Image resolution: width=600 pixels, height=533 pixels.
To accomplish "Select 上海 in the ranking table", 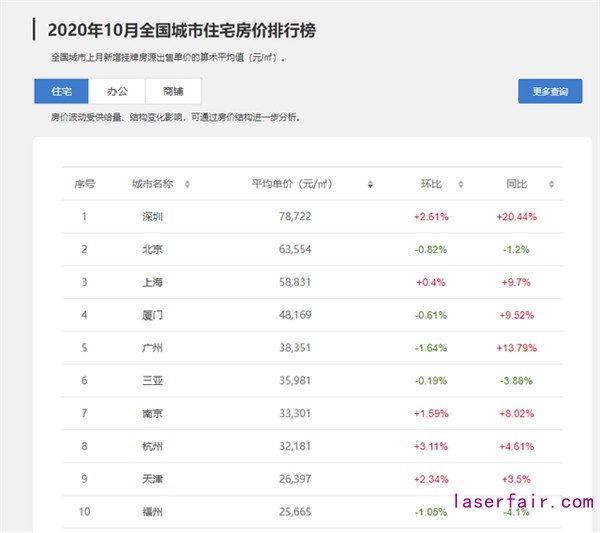I will coord(153,282).
